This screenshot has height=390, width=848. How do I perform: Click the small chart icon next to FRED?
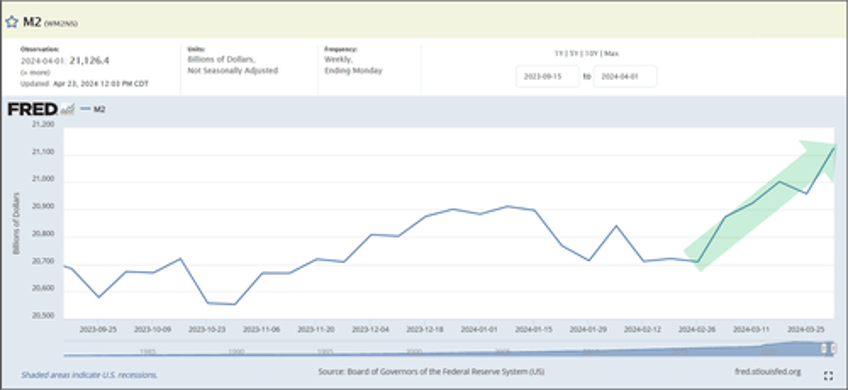(67, 109)
